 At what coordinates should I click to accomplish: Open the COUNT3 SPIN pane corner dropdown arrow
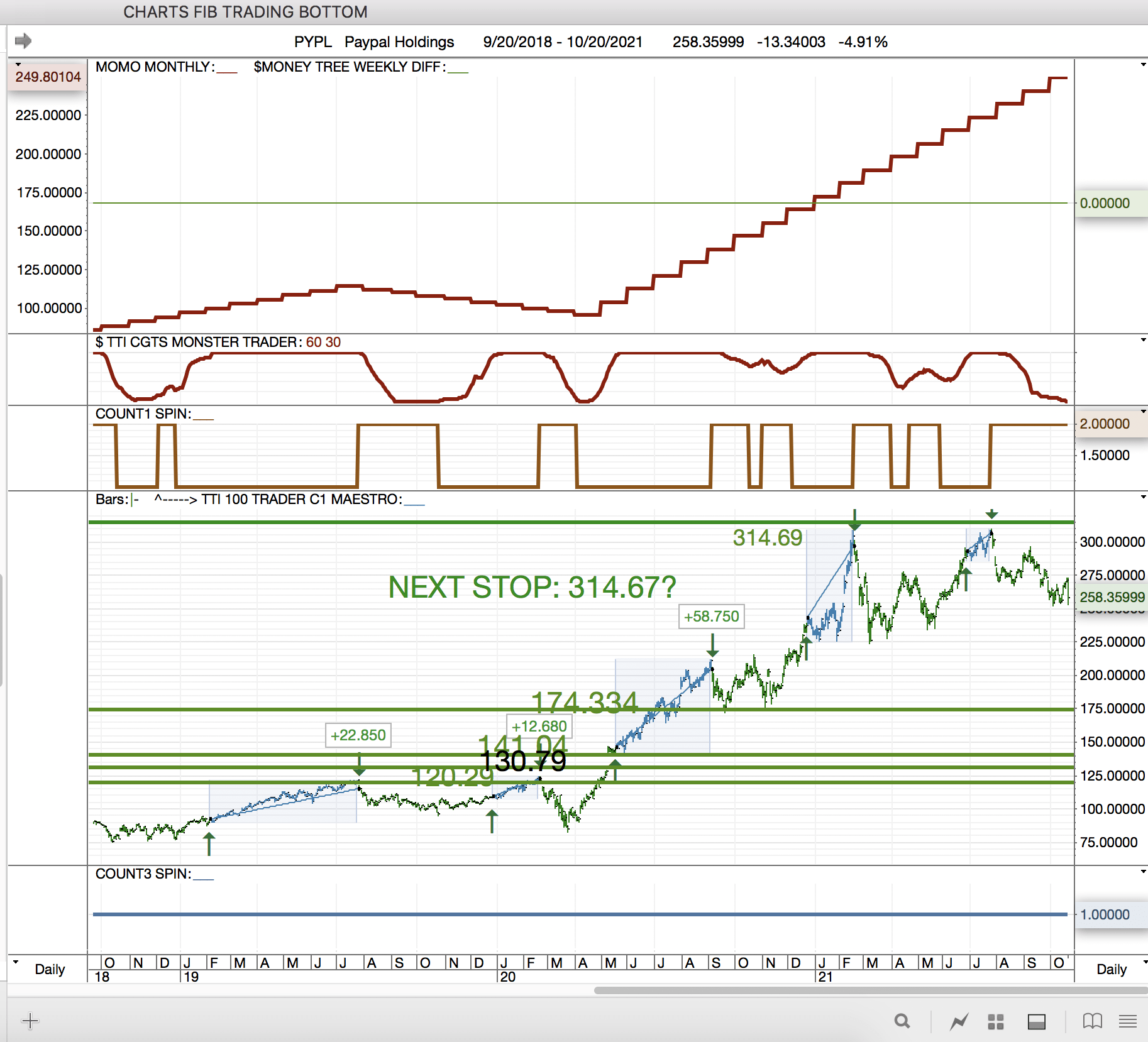click(1143, 872)
